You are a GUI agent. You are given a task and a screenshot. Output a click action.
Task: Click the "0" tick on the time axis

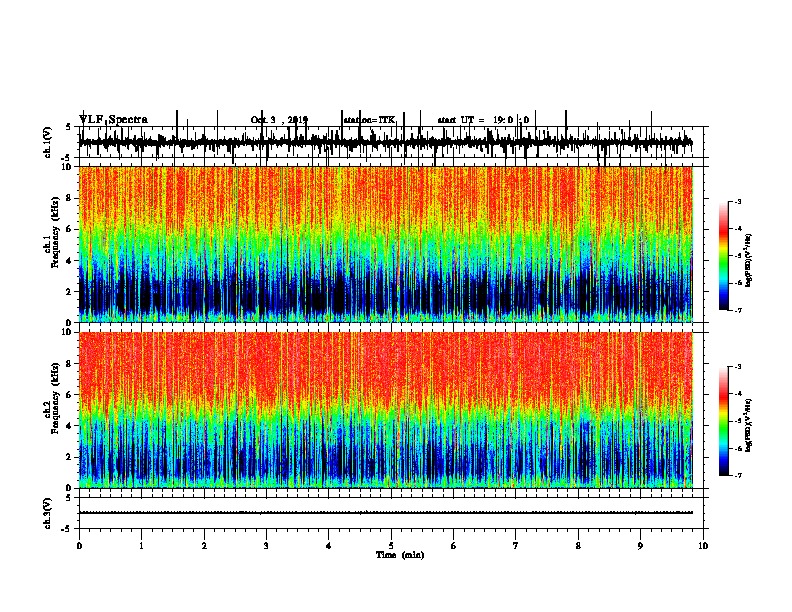click(79, 546)
